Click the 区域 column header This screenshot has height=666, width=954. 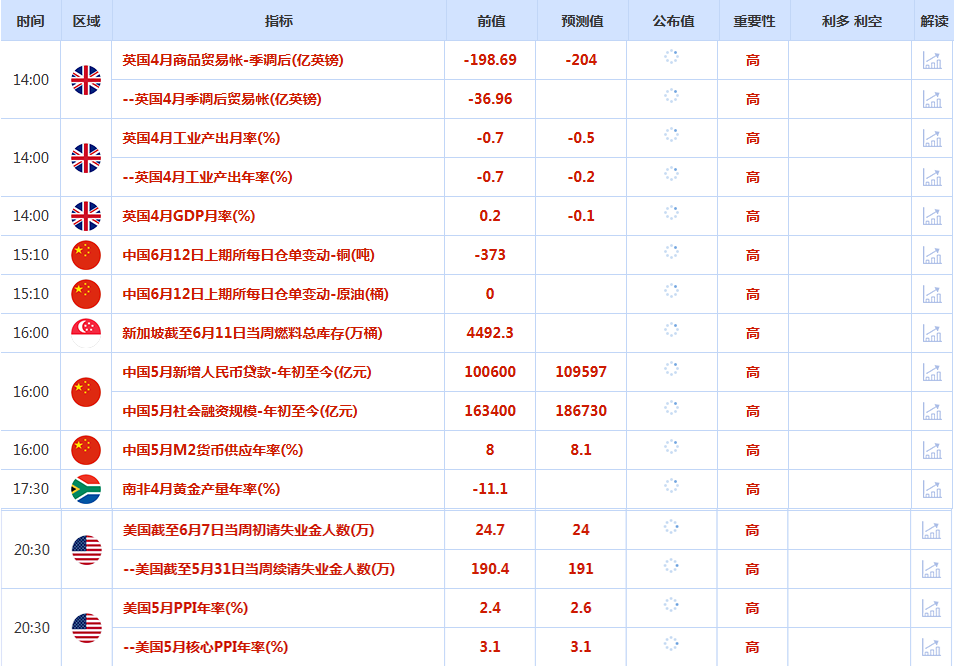[86, 21]
